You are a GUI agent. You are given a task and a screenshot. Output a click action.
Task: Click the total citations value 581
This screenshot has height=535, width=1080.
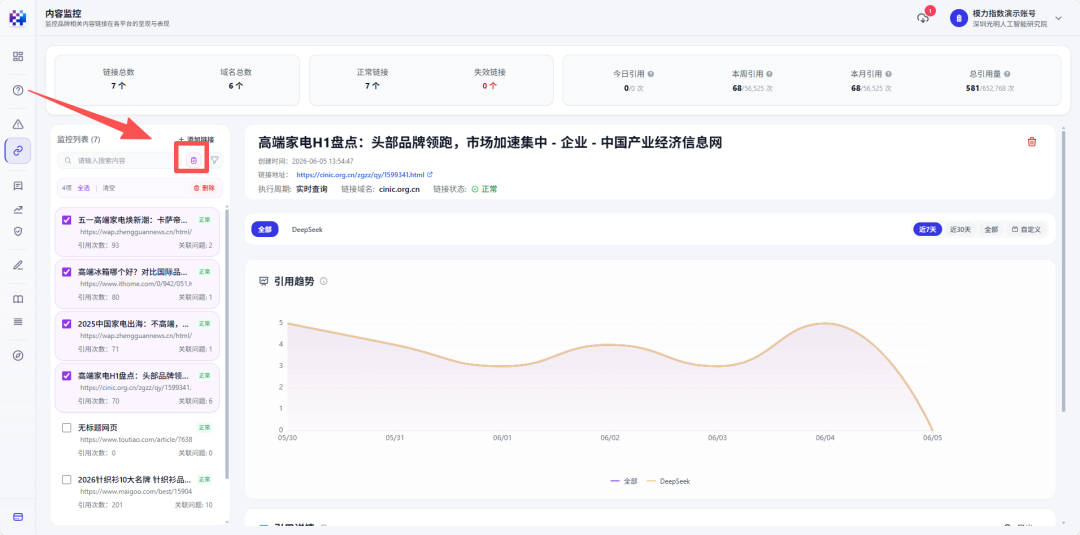pos(972,88)
